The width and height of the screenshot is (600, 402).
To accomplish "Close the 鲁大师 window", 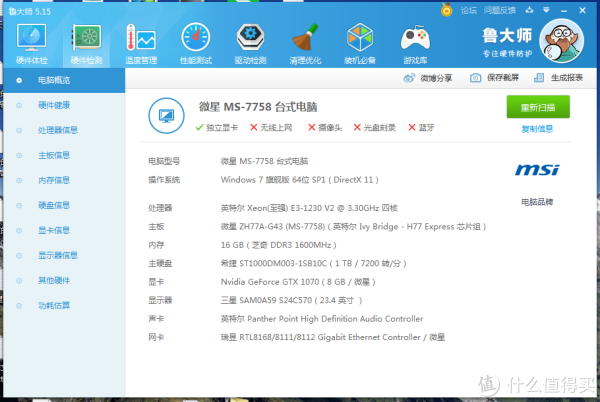I will tap(582, 10).
